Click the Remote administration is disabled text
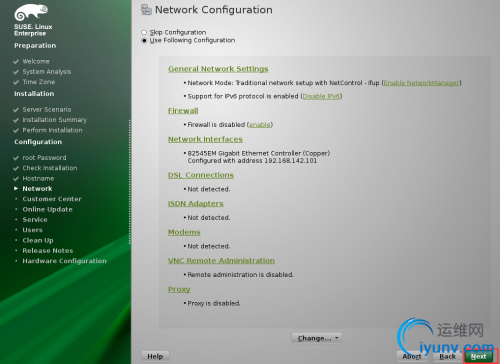 tap(240, 275)
